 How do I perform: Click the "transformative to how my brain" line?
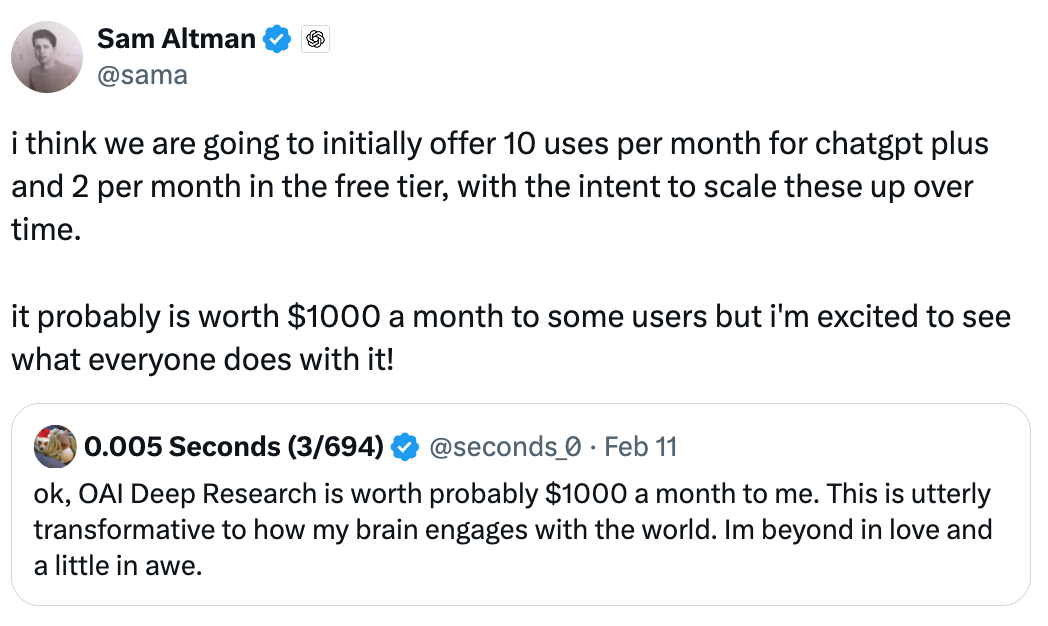[x=513, y=530]
